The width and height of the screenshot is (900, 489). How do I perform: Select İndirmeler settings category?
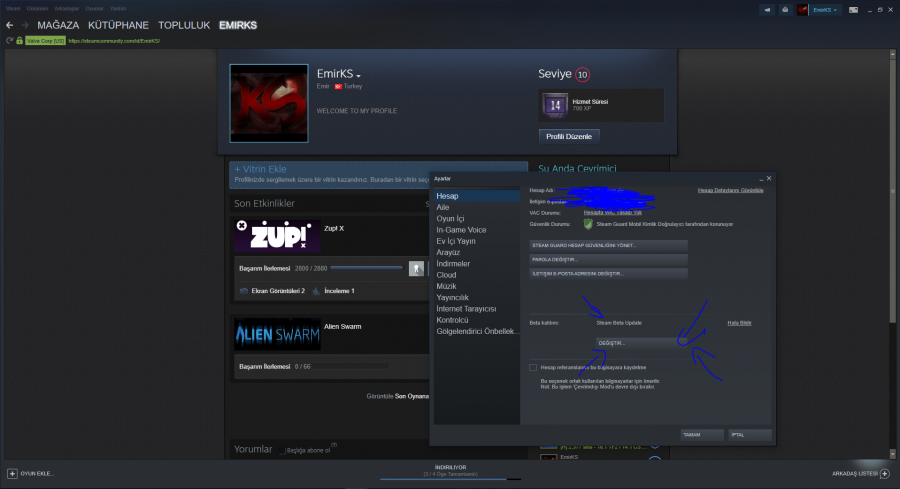pyautogui.click(x=477, y=263)
